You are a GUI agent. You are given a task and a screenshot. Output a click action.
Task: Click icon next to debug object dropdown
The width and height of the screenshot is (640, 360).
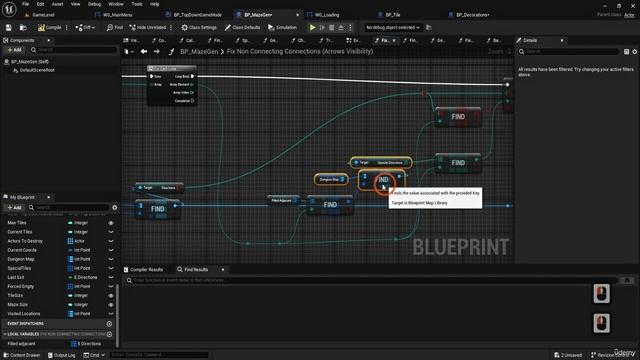click(x=429, y=27)
